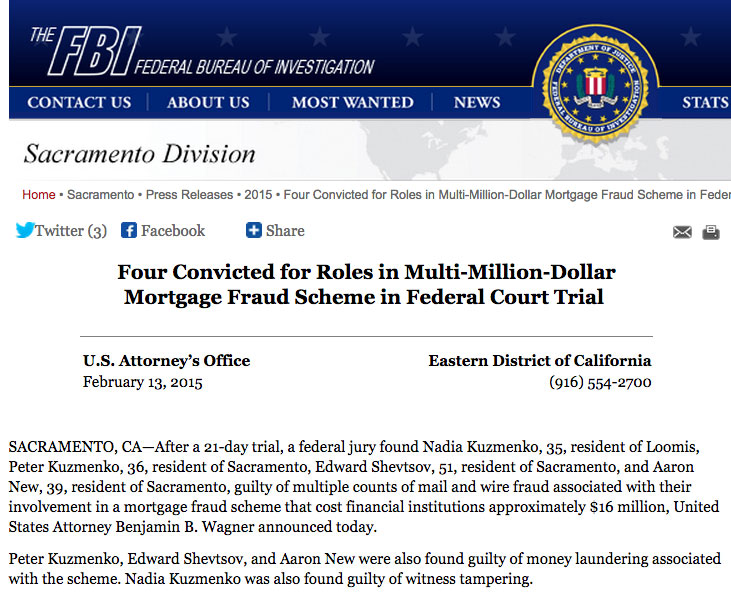Select the Press Releases breadcrumb link

[189, 194]
